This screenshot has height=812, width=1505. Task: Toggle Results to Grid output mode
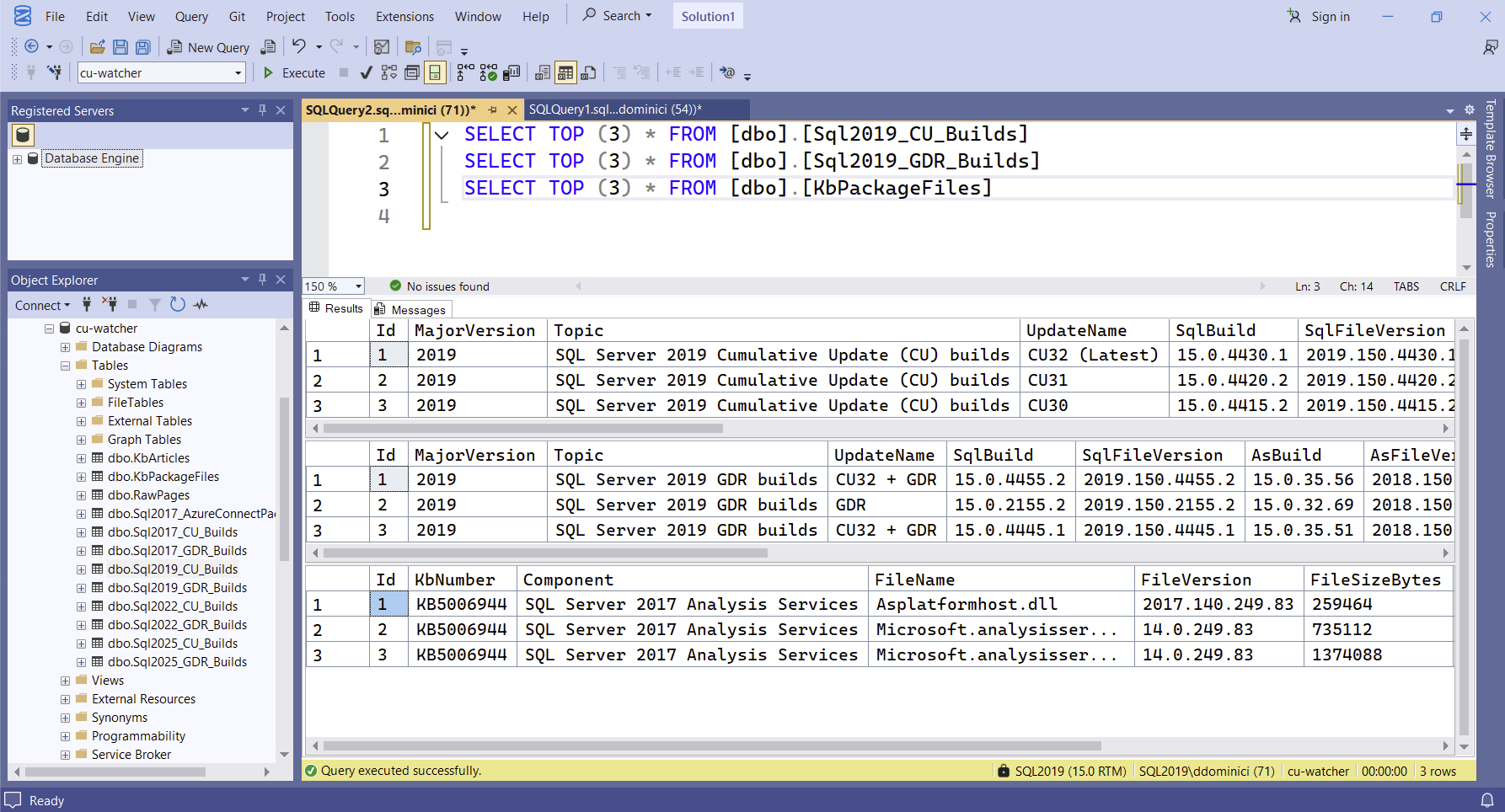pos(565,73)
